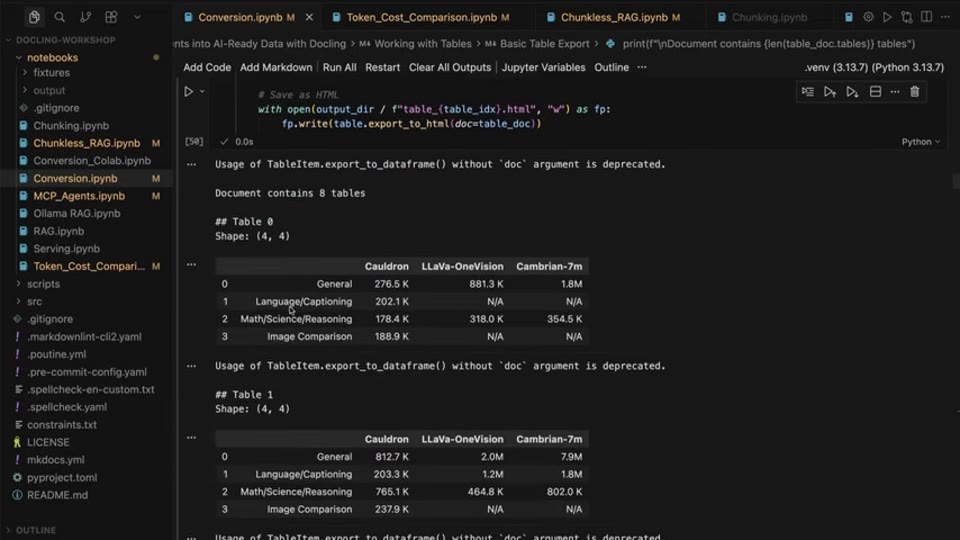Click the "Document contains 8 tables" output text
The height and width of the screenshot is (540, 960).
[290, 193]
